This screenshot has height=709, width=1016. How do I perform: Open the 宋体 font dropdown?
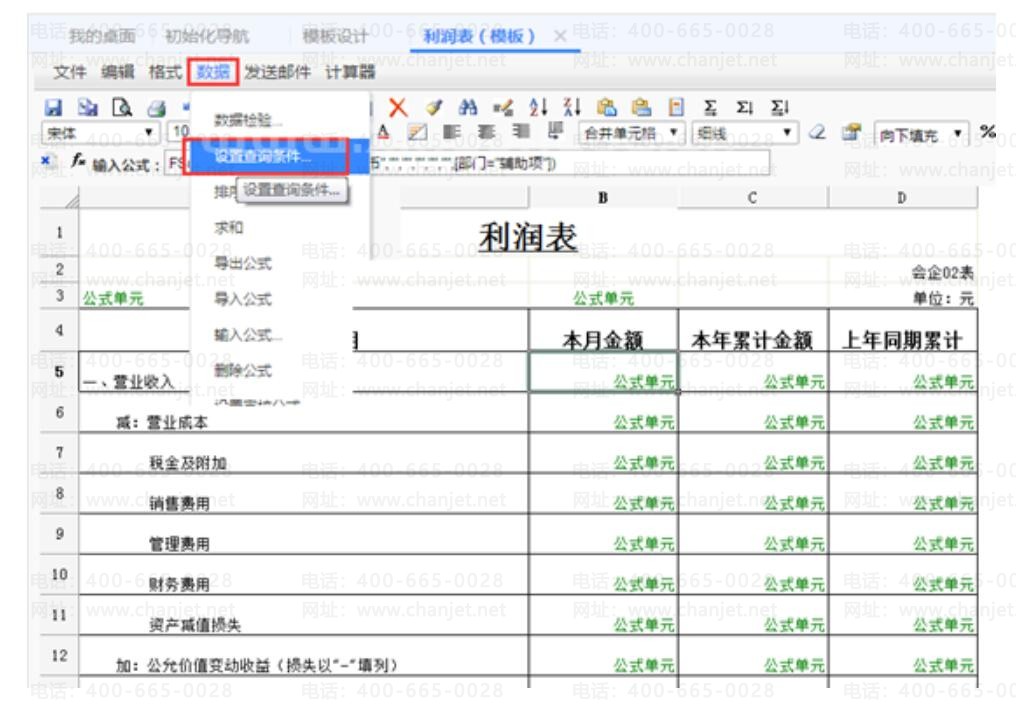(x=100, y=133)
